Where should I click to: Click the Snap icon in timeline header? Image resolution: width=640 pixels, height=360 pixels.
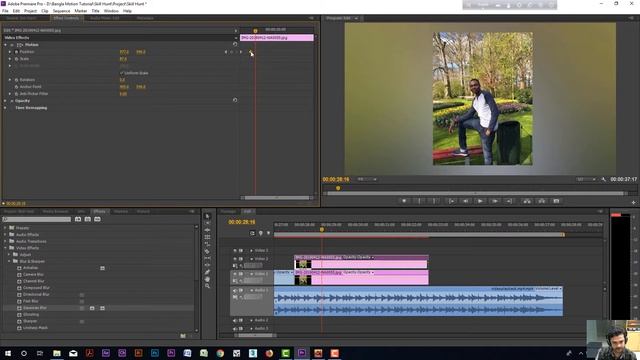coord(252,233)
